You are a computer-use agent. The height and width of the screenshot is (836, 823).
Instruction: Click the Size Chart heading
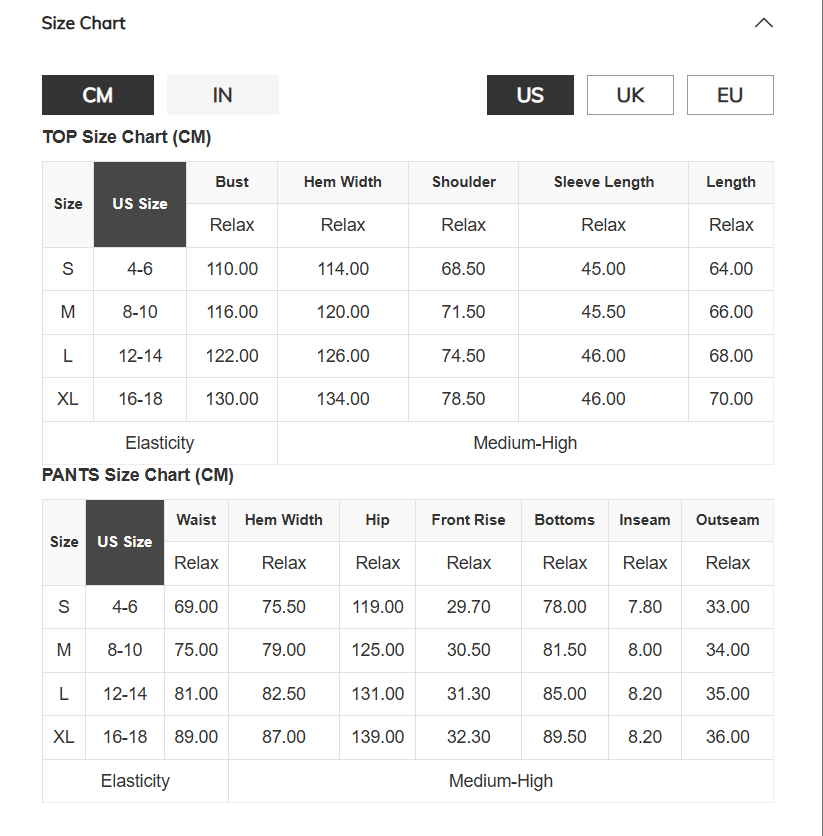click(x=84, y=23)
